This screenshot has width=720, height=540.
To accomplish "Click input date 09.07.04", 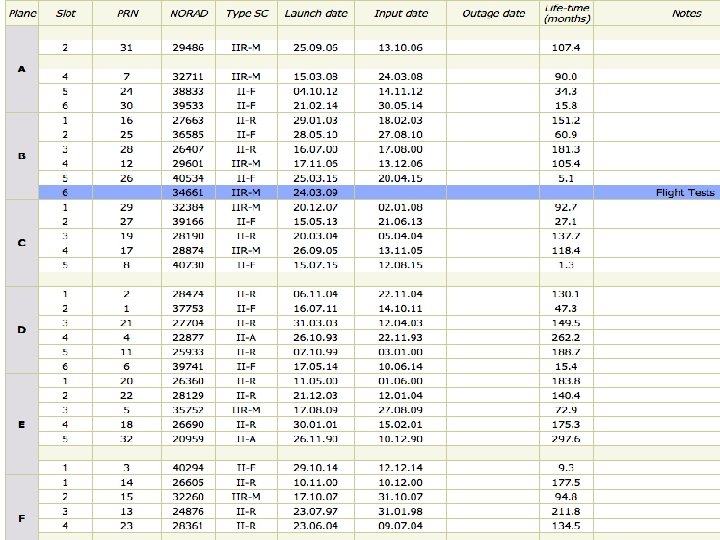I will [400, 525].
